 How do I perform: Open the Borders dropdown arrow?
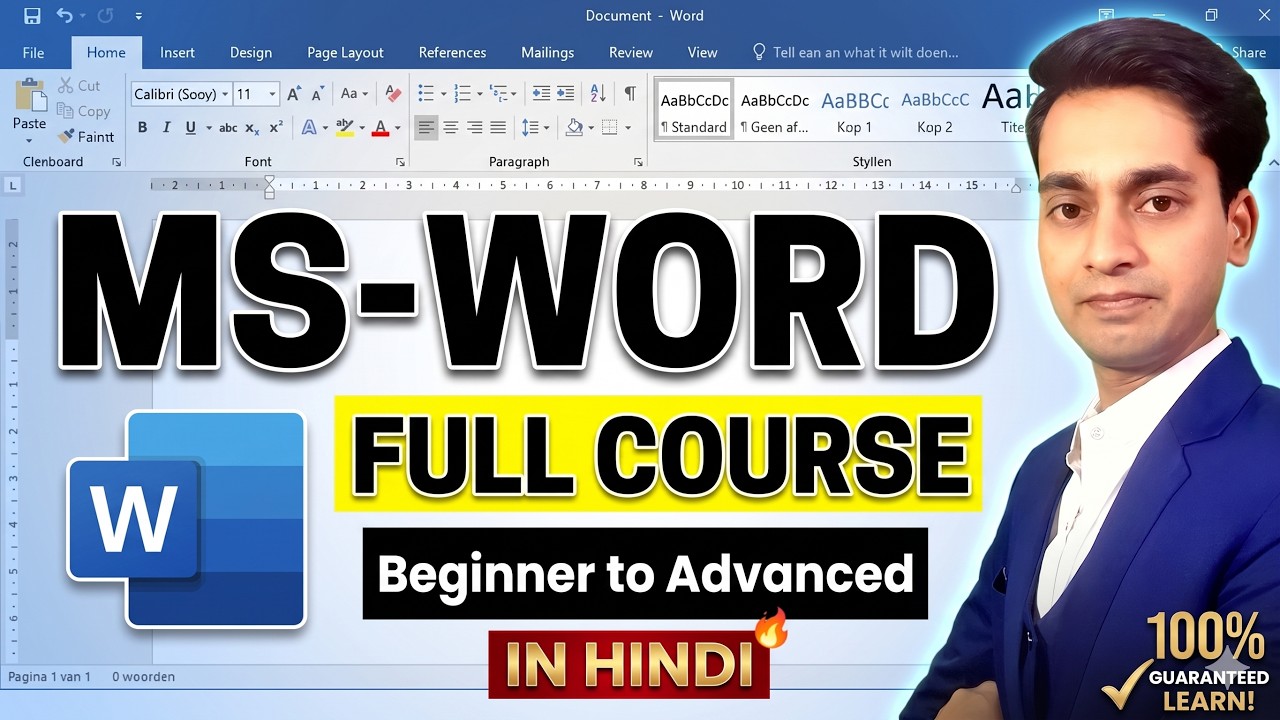point(627,128)
